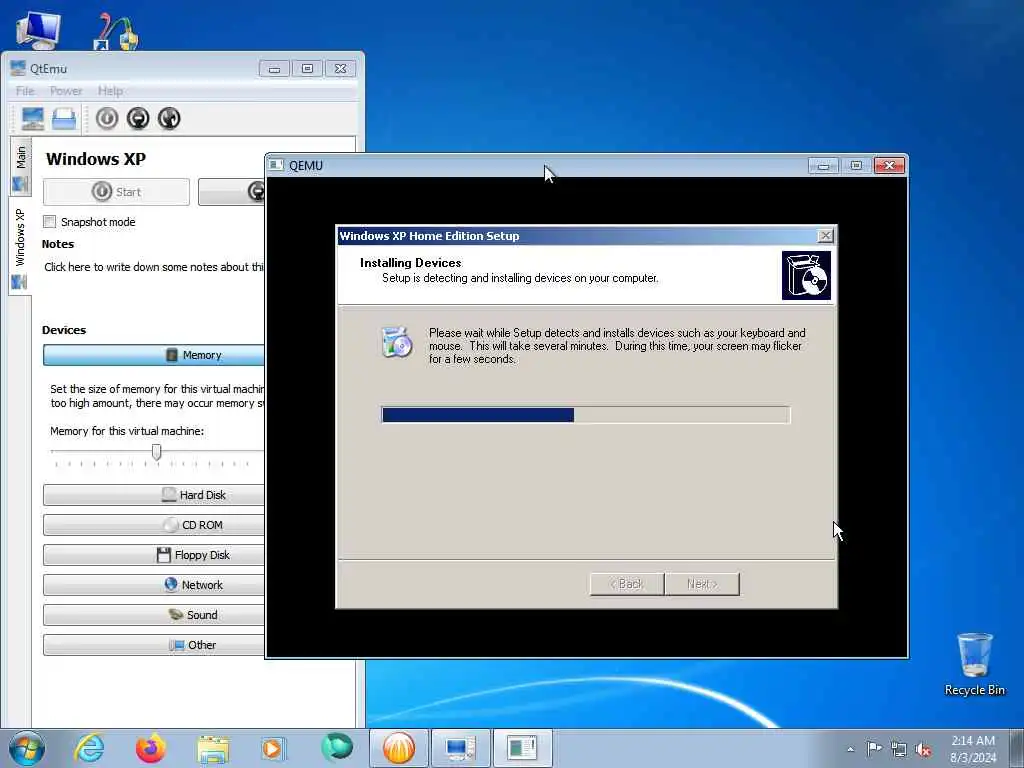Click the monitor taskbar button
Screen dimensions: 1024x768
[460, 748]
